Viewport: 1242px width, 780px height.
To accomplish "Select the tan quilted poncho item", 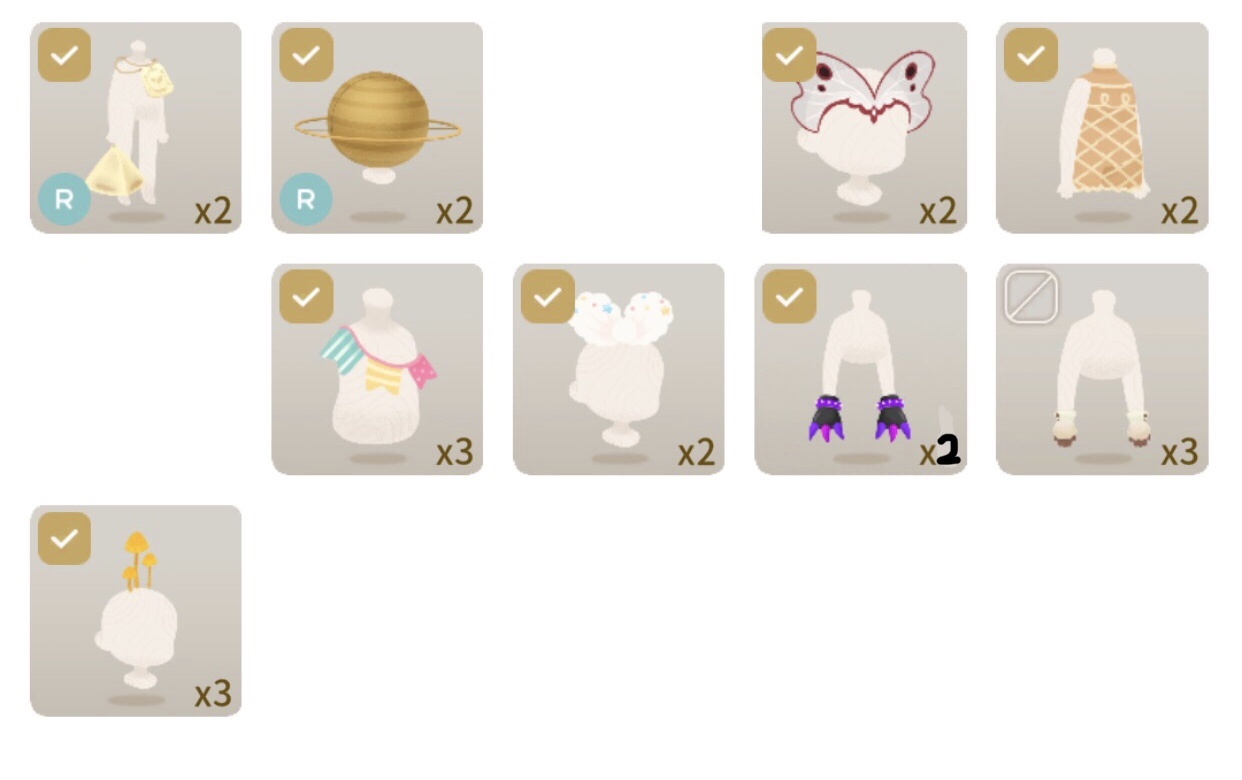I will [x=1102, y=128].
